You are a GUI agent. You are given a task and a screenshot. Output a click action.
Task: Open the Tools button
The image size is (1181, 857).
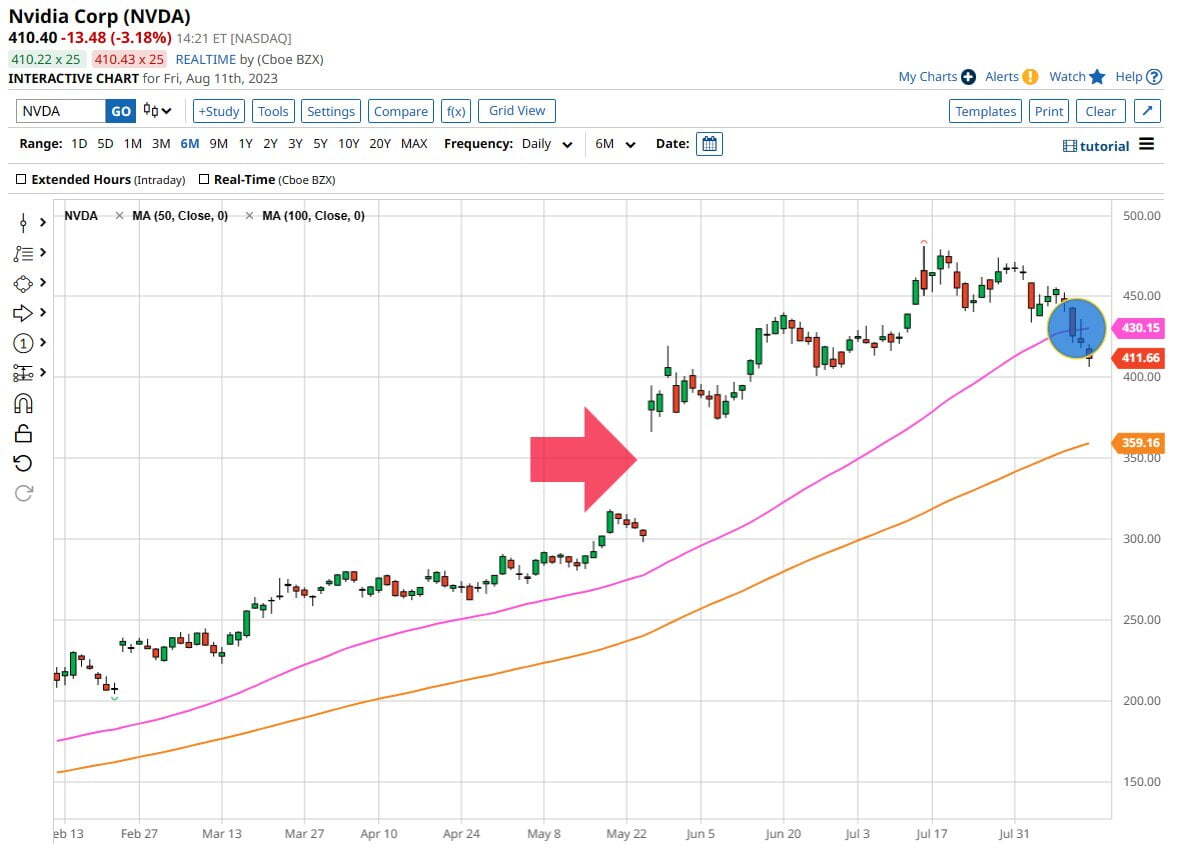[x=273, y=111]
